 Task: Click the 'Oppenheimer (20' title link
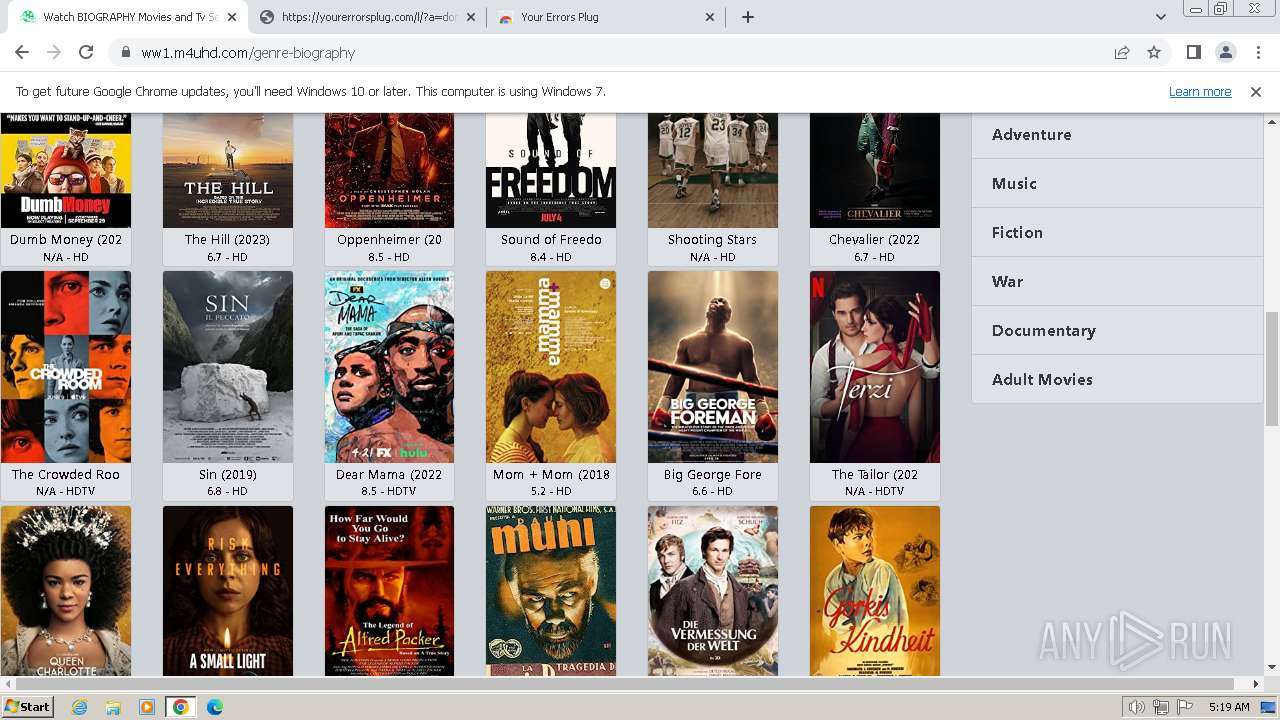389,240
